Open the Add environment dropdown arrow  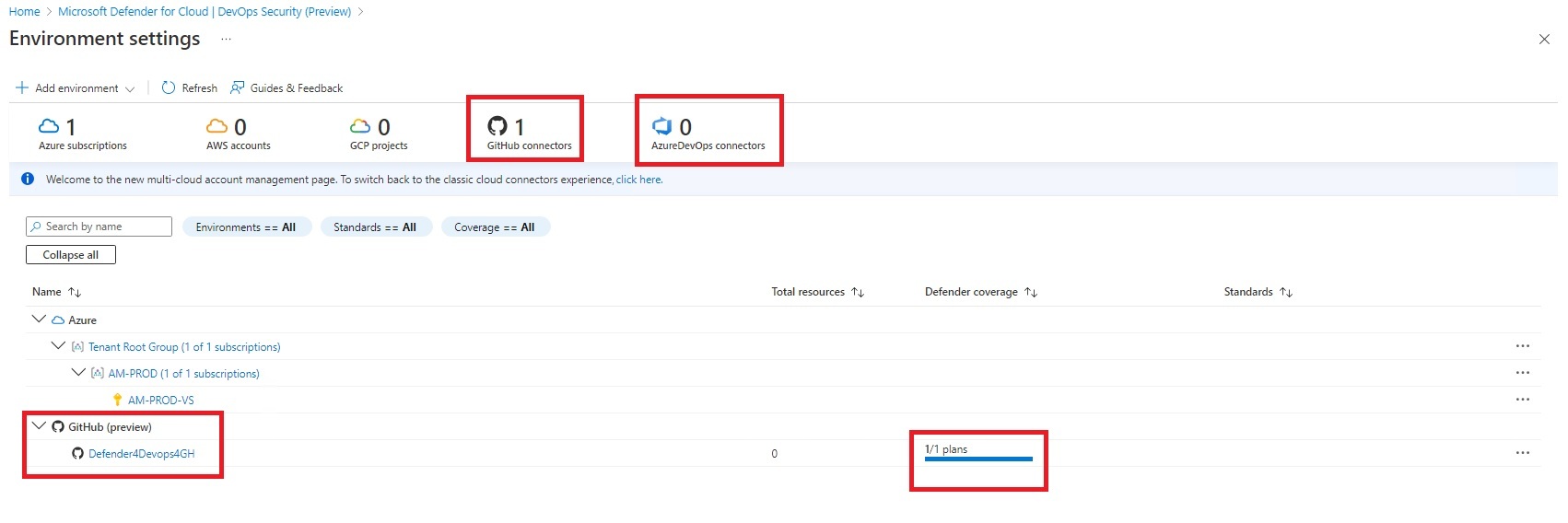pos(130,88)
